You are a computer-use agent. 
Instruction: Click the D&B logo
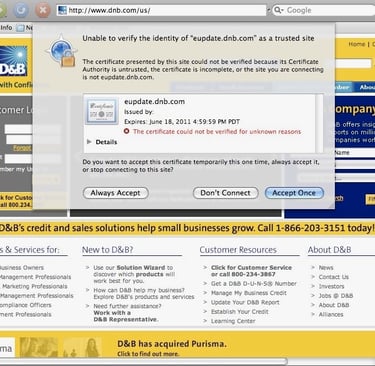(x=13, y=62)
